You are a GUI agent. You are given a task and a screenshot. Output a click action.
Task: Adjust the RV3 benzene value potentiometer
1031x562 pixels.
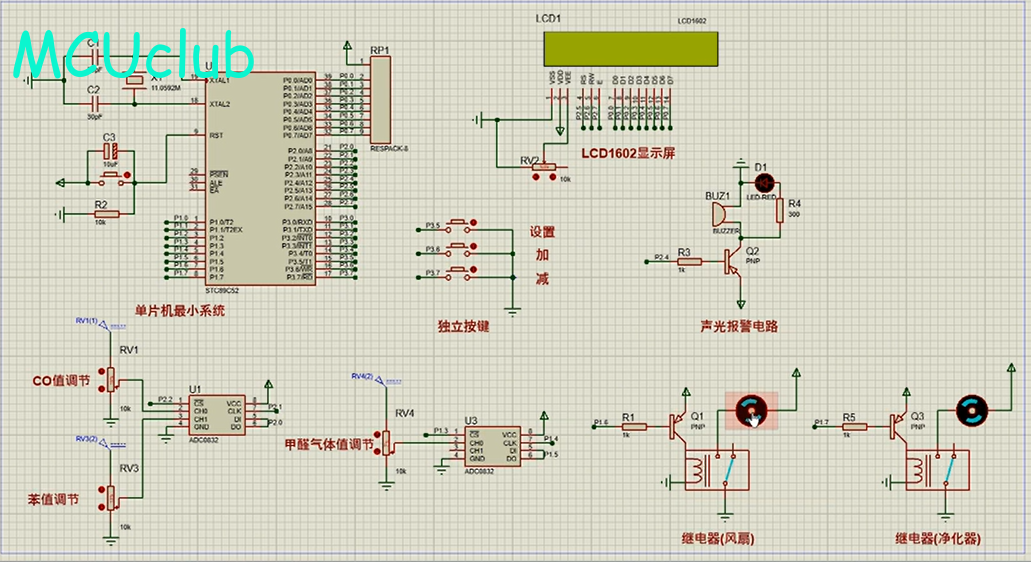point(111,496)
